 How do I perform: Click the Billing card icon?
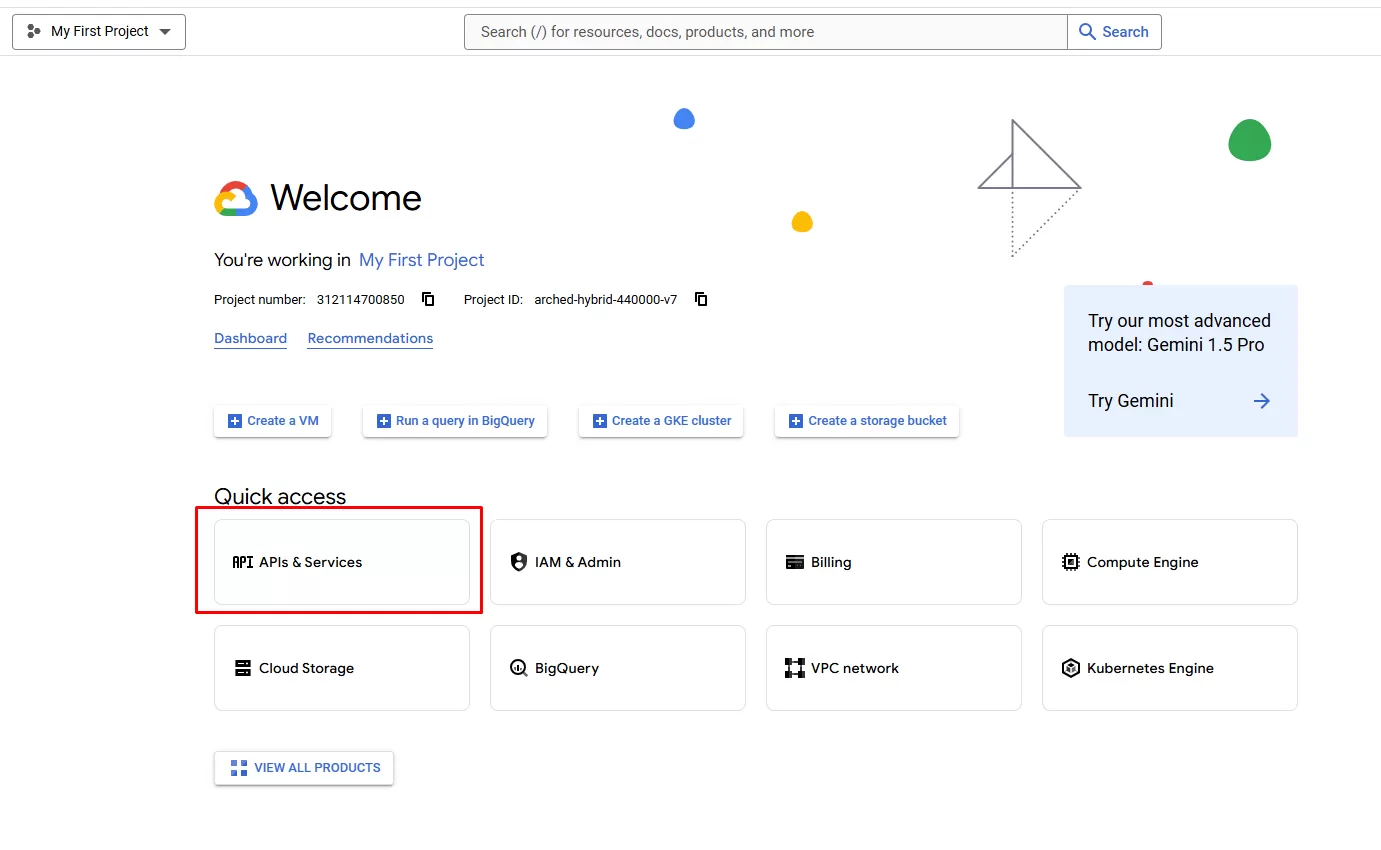point(795,562)
